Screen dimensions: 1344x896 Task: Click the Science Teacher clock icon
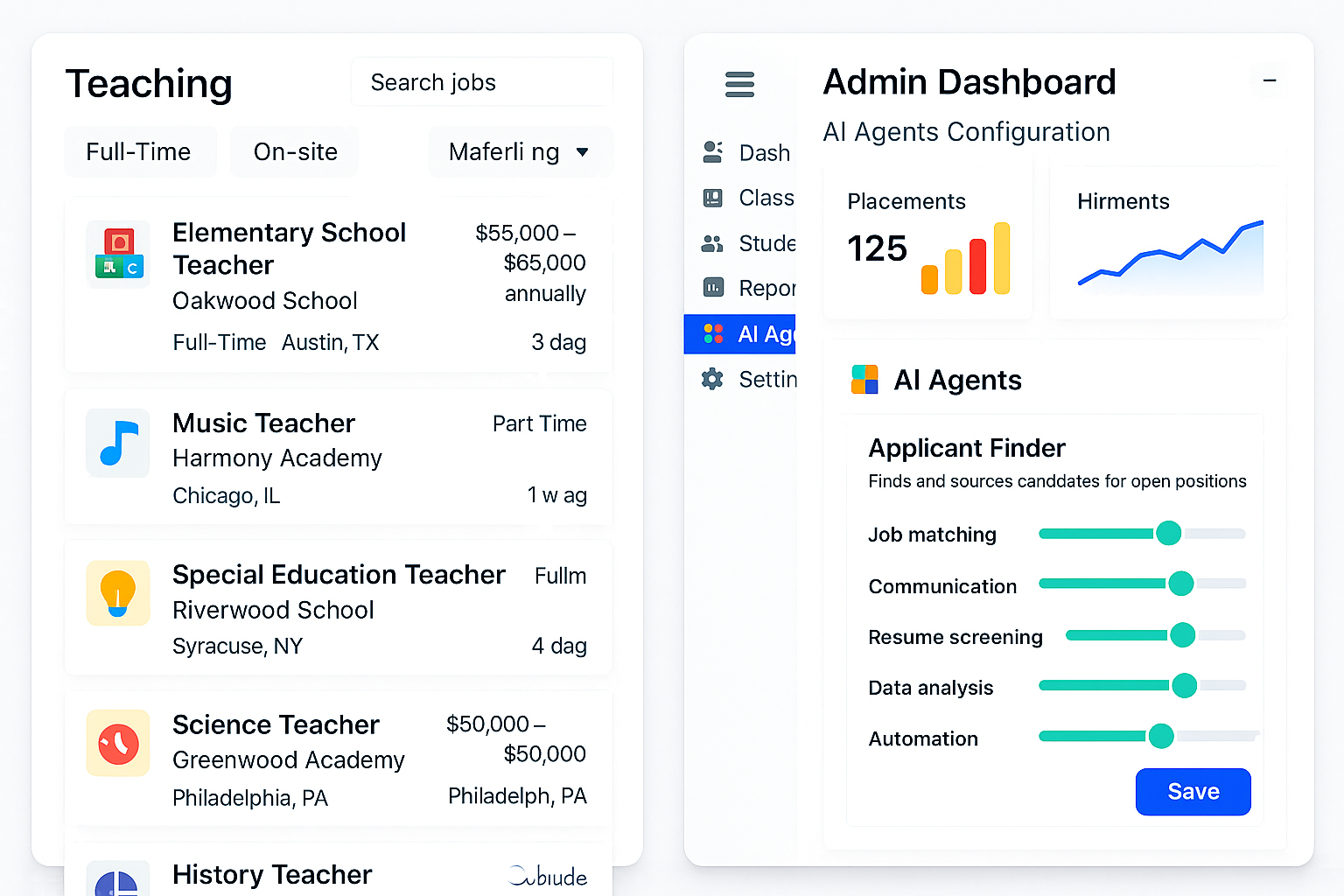pos(118,743)
